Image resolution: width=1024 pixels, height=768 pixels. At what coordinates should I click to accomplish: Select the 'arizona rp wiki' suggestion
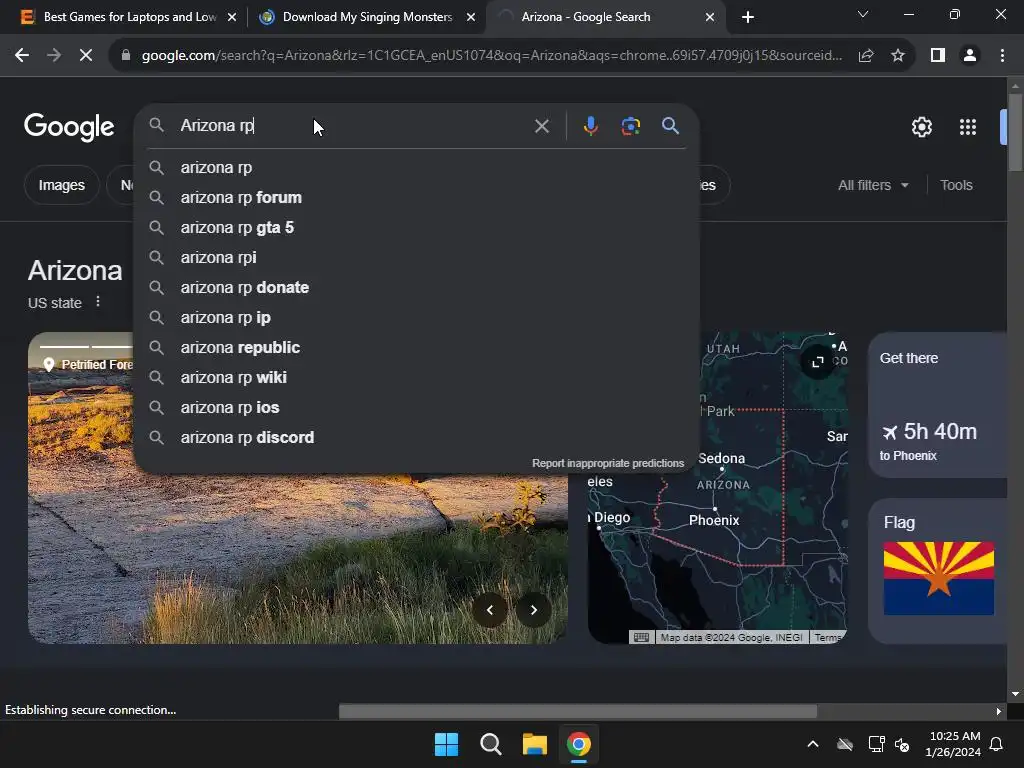[417, 378]
